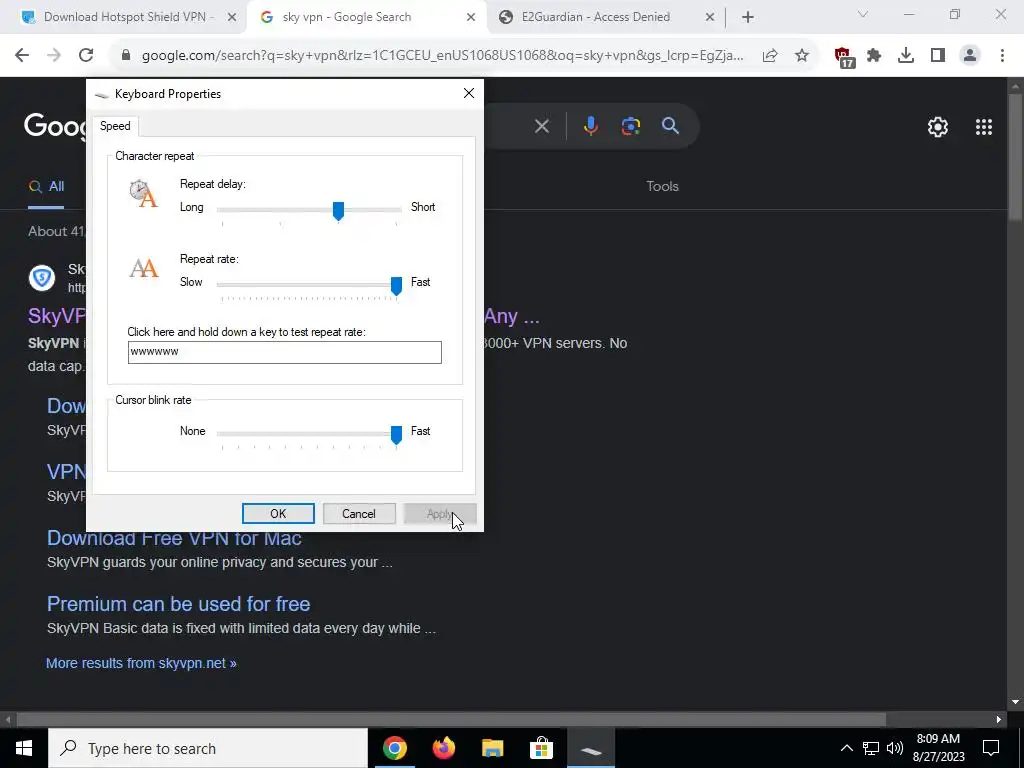Click the vertical page scrollbar
This screenshot has width=1024, height=768.
pyautogui.click(x=1015, y=158)
